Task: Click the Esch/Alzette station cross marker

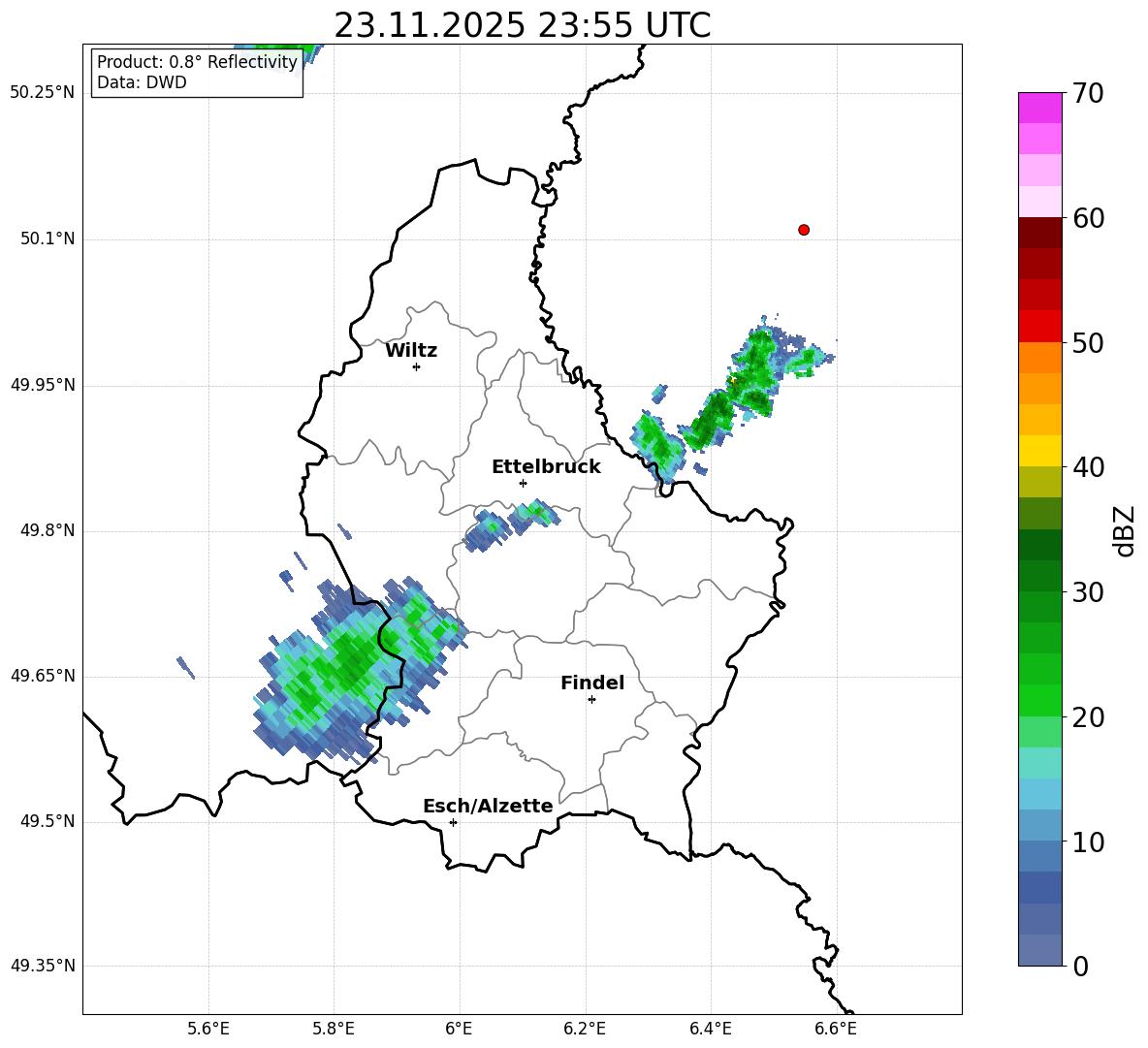Action: pos(453,822)
